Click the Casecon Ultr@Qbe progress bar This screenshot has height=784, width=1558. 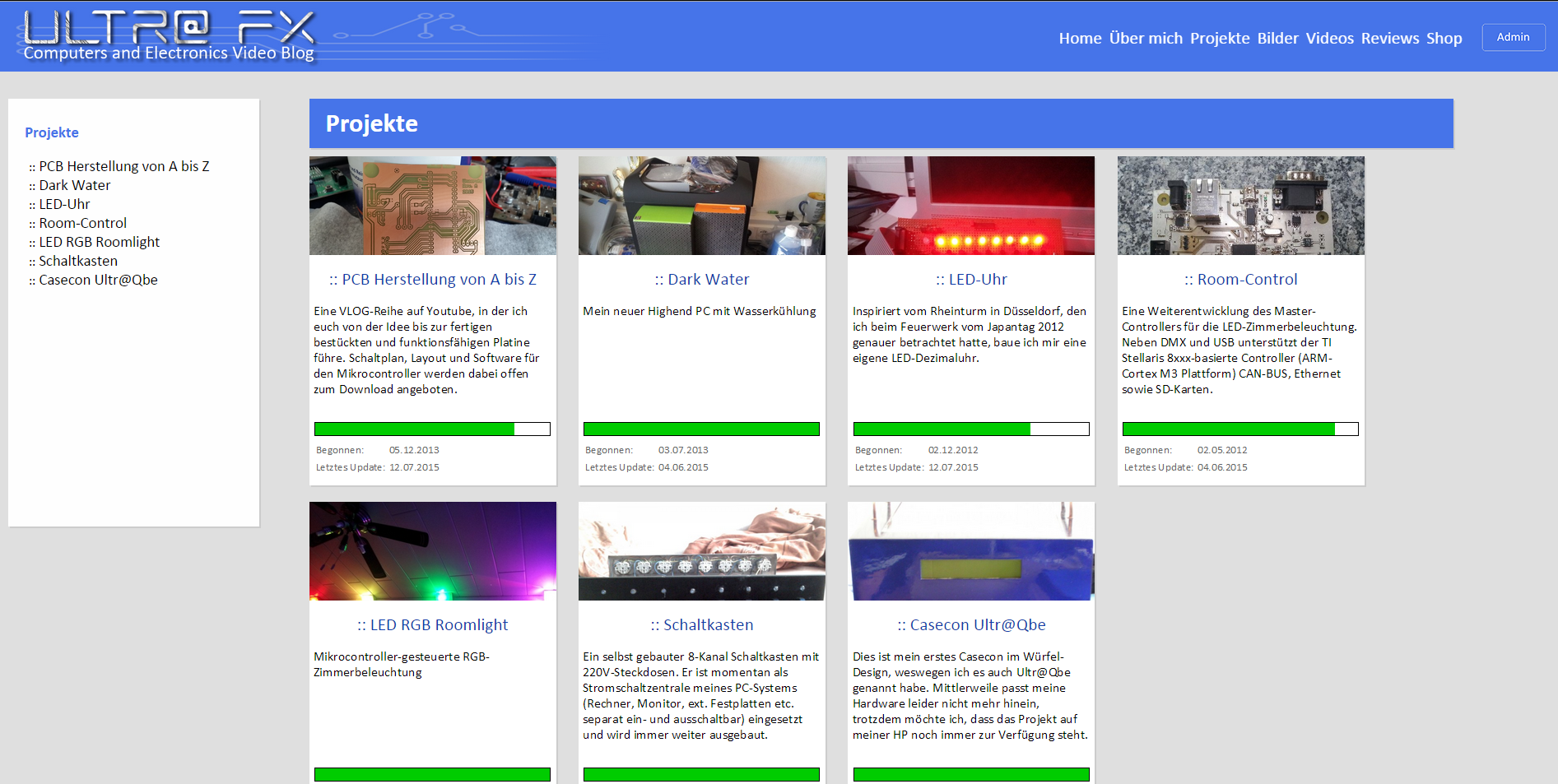coord(971,774)
